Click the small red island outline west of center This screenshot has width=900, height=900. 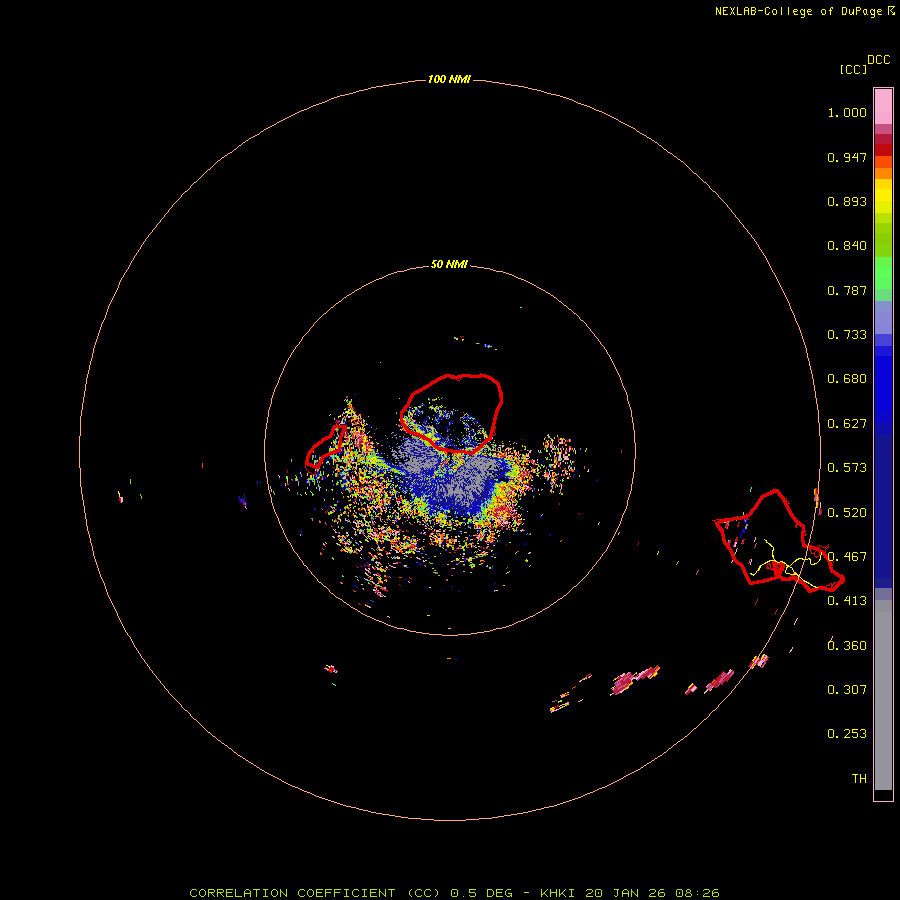coord(326,447)
